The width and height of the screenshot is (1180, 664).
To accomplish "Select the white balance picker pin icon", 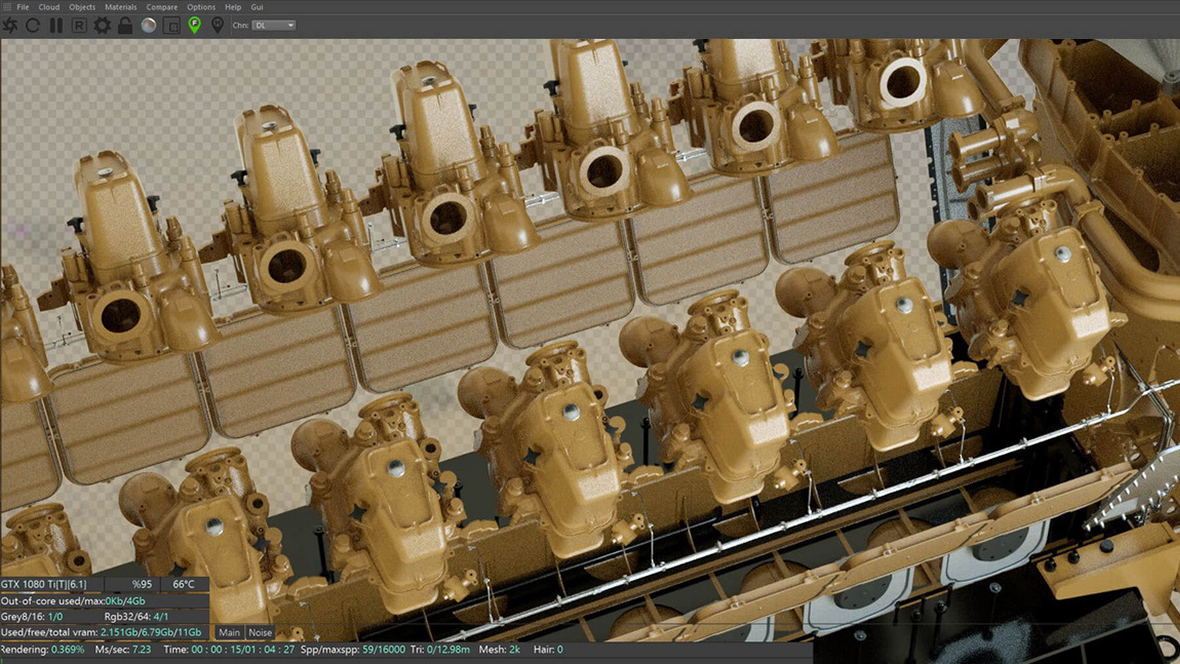I will coord(218,25).
